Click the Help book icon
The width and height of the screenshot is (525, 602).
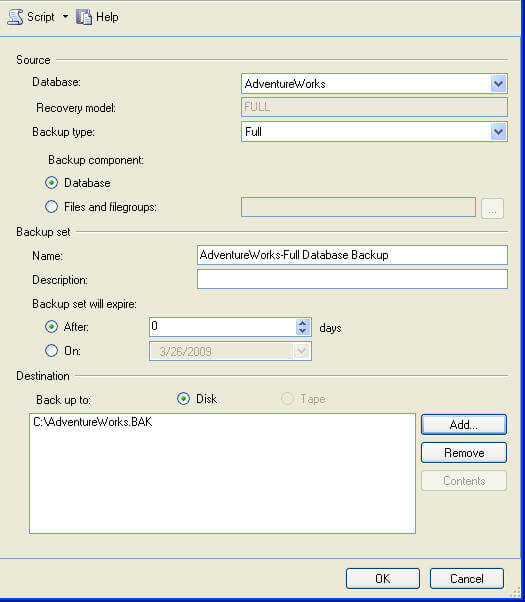[x=84, y=17]
